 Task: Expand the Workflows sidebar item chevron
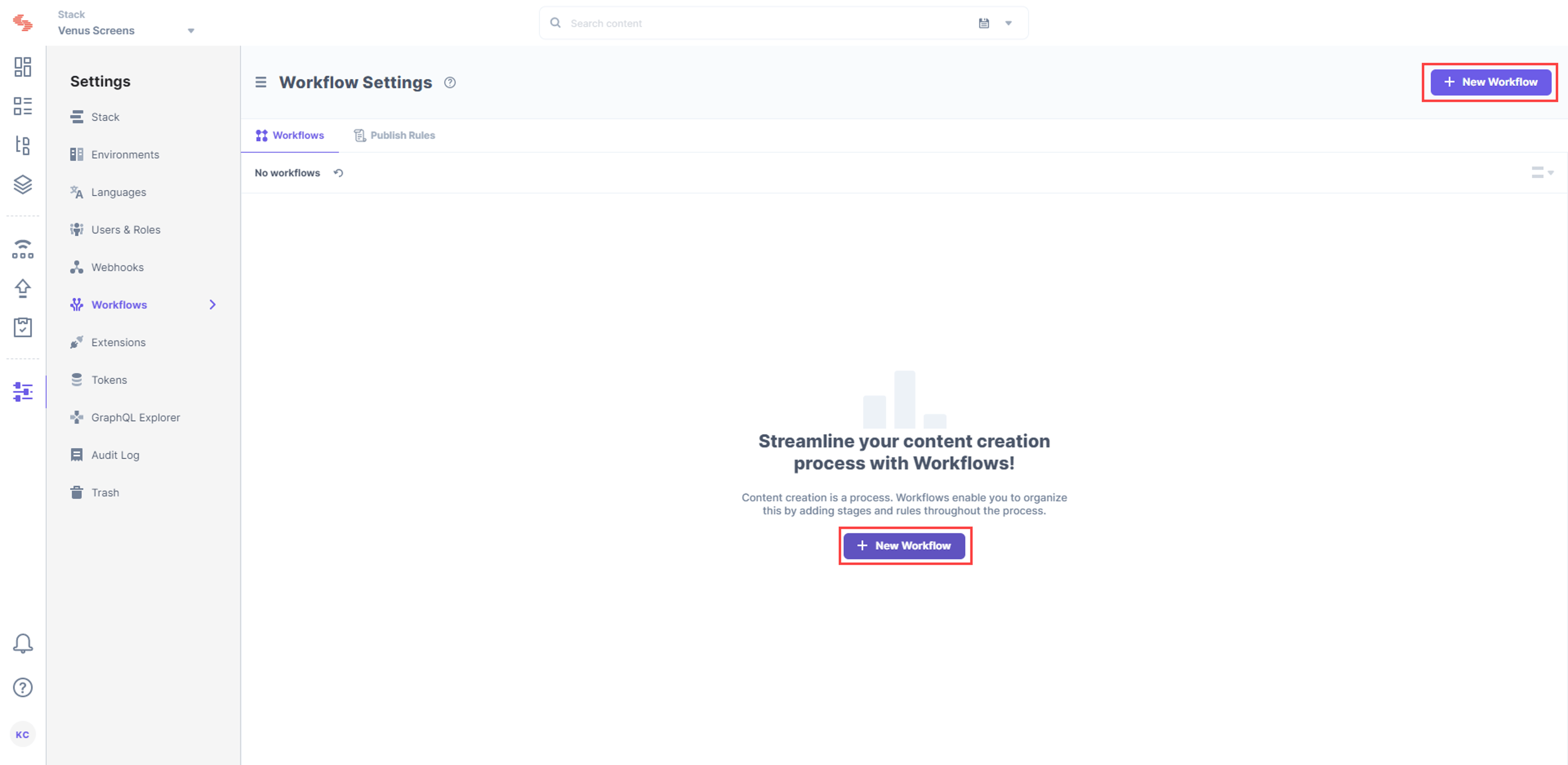(x=212, y=305)
